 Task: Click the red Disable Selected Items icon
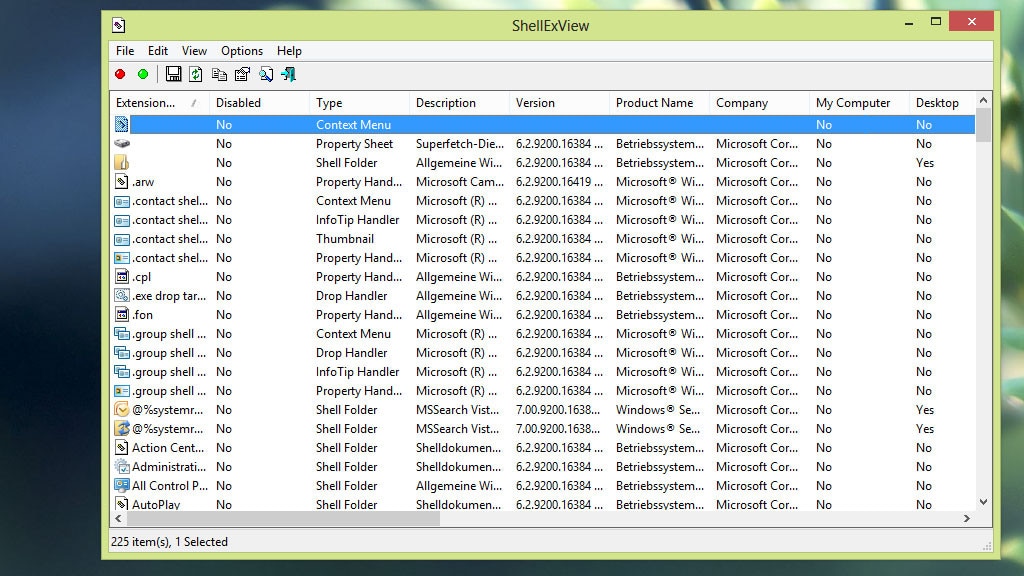pyautogui.click(x=120, y=74)
